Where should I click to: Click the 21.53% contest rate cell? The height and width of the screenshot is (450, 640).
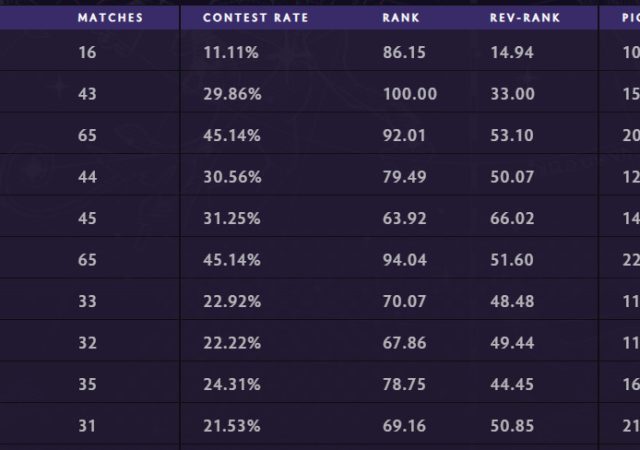point(232,426)
